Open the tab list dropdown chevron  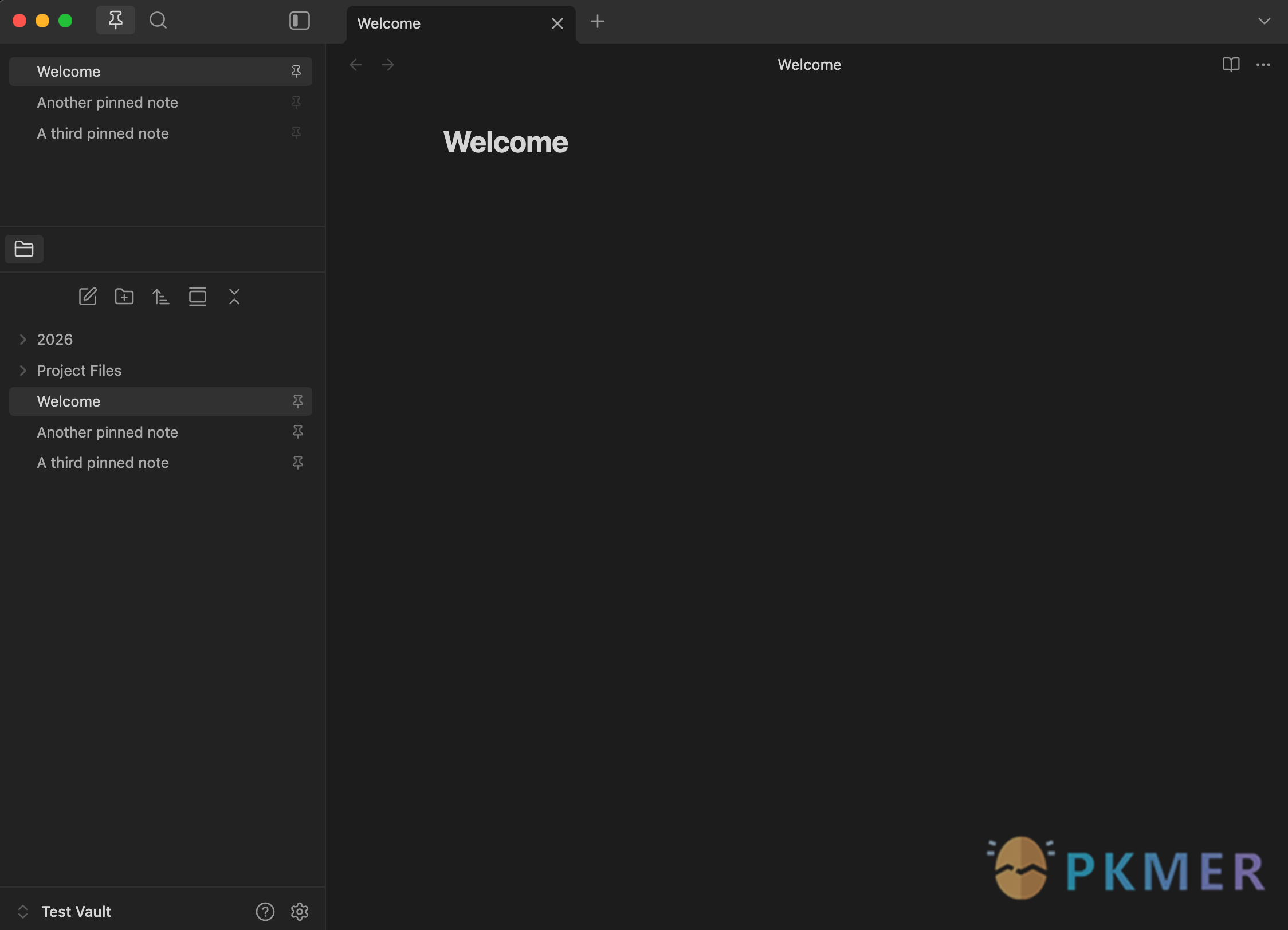[1264, 21]
